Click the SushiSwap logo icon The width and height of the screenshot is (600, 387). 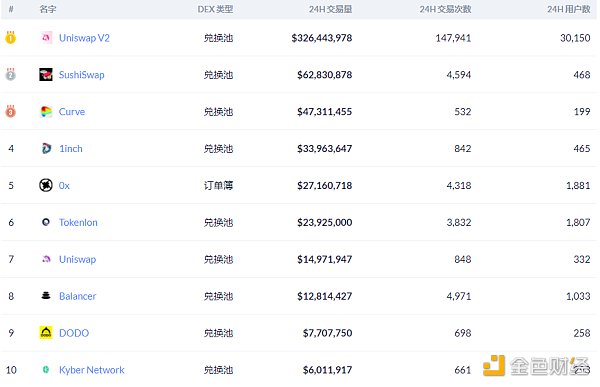[x=46, y=75]
